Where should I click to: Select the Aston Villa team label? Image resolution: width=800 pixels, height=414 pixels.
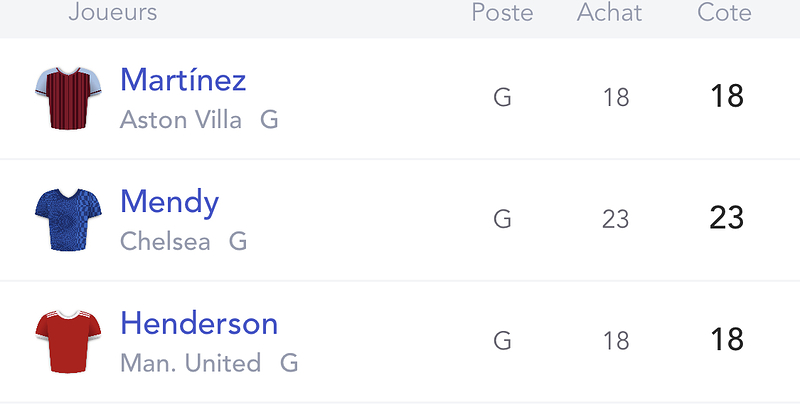pyautogui.click(x=181, y=120)
